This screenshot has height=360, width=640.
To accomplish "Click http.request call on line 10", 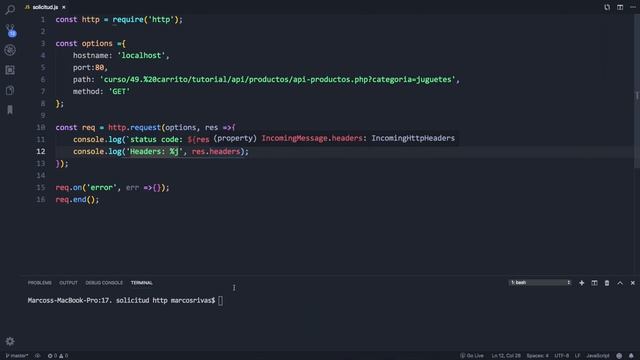I will point(134,127).
